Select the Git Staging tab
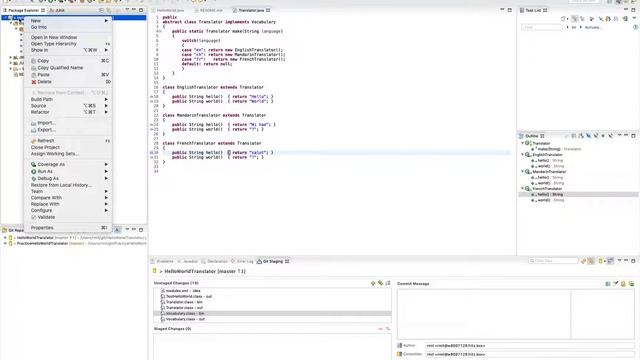640x360 pixels. click(273, 261)
